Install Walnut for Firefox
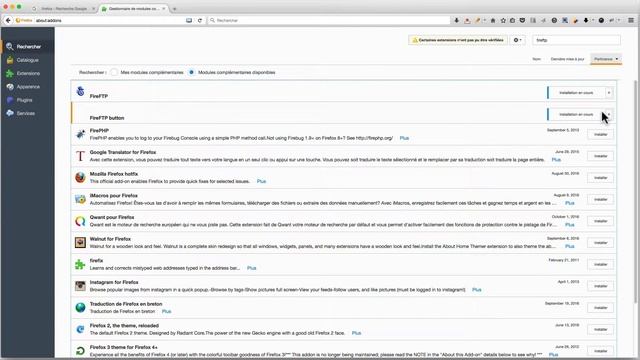The image size is (640, 360). tap(600, 242)
